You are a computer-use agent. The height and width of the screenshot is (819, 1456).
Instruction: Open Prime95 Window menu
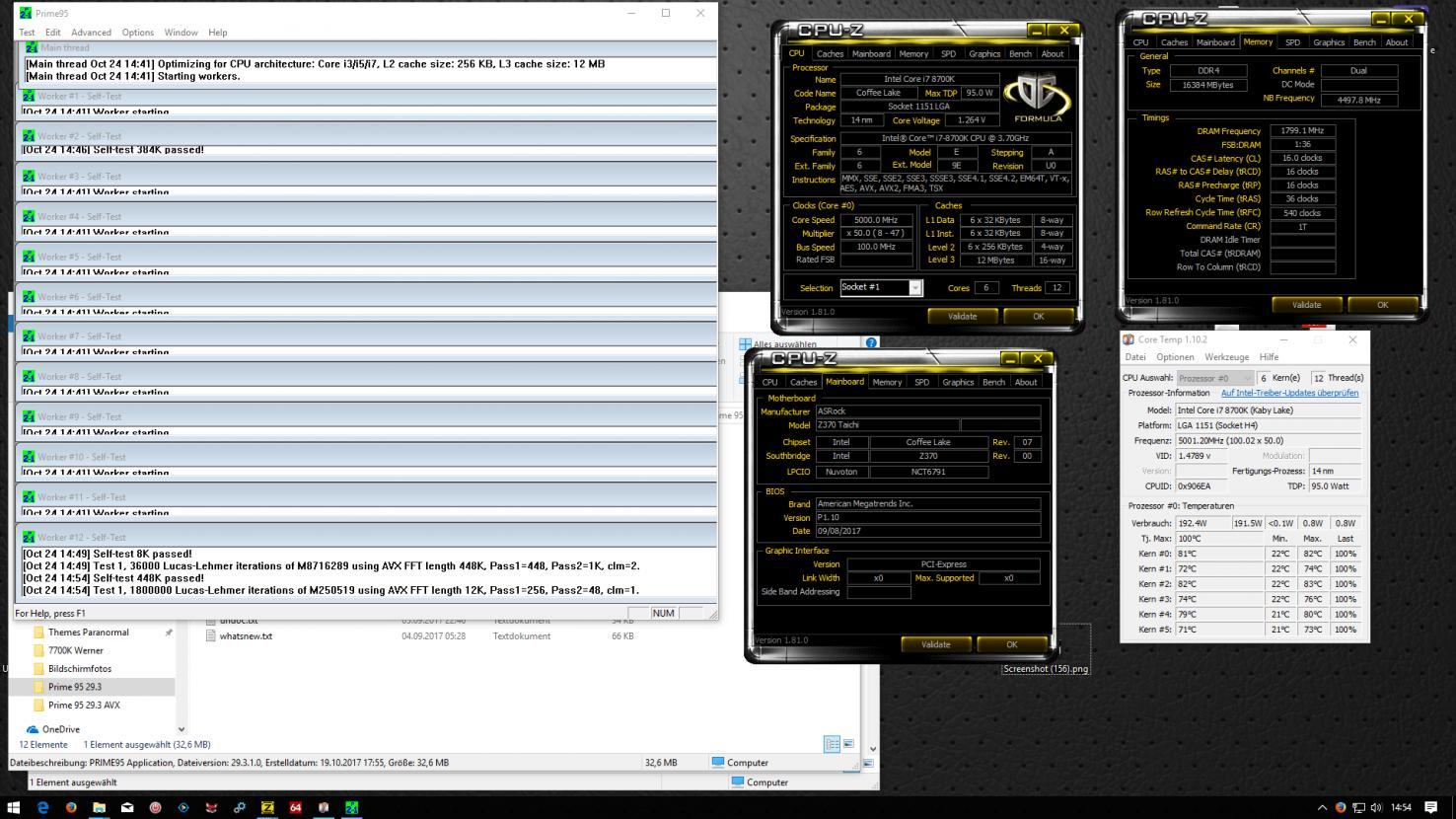(x=181, y=33)
